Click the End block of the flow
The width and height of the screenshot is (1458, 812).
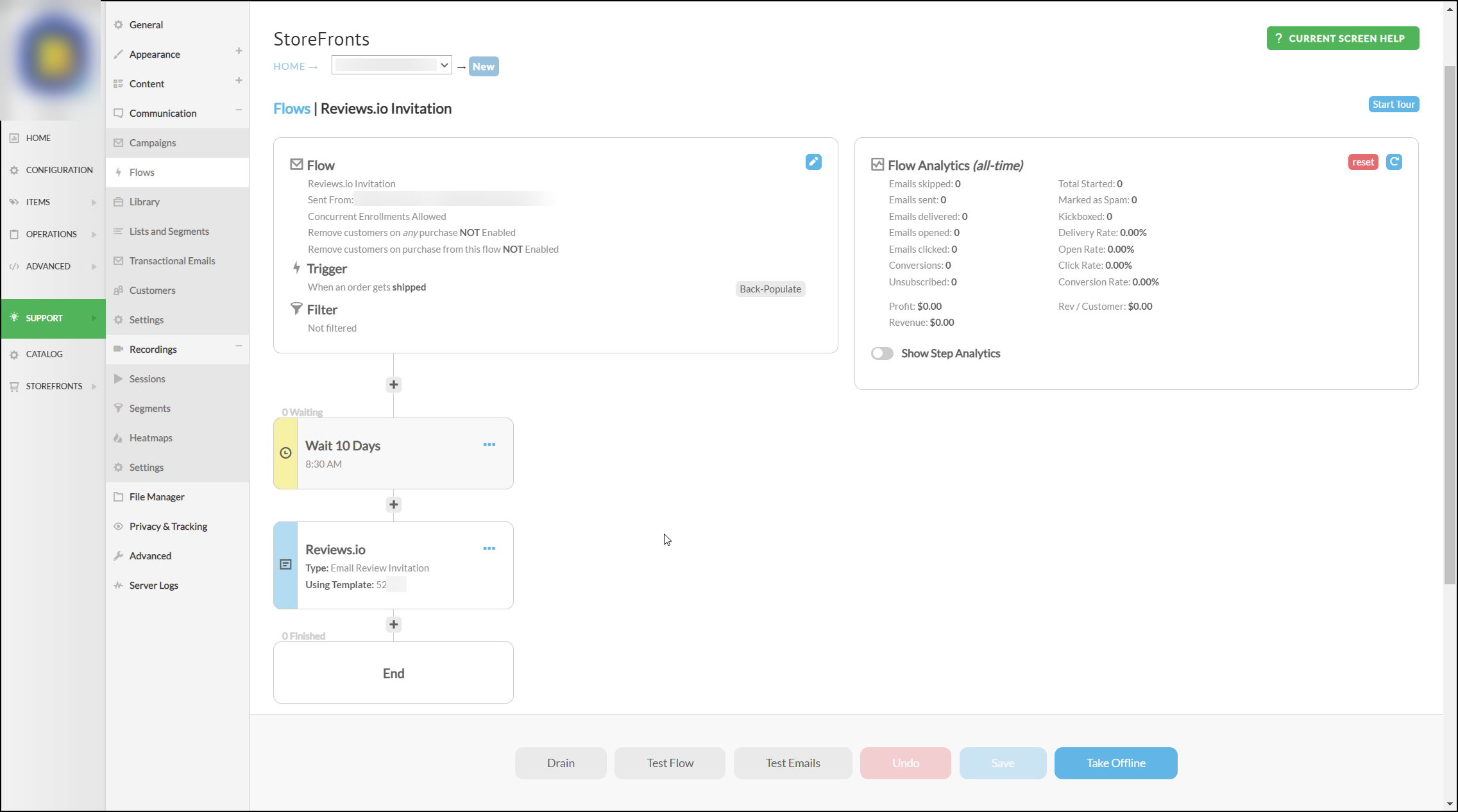393,673
